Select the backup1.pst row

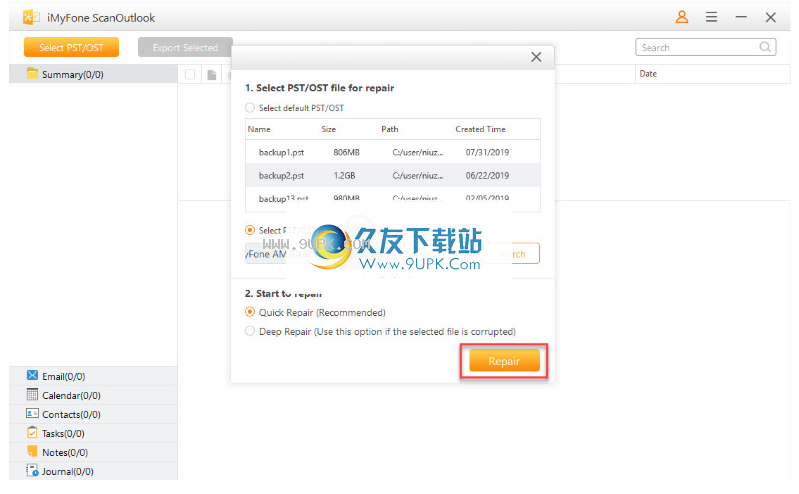pos(392,152)
